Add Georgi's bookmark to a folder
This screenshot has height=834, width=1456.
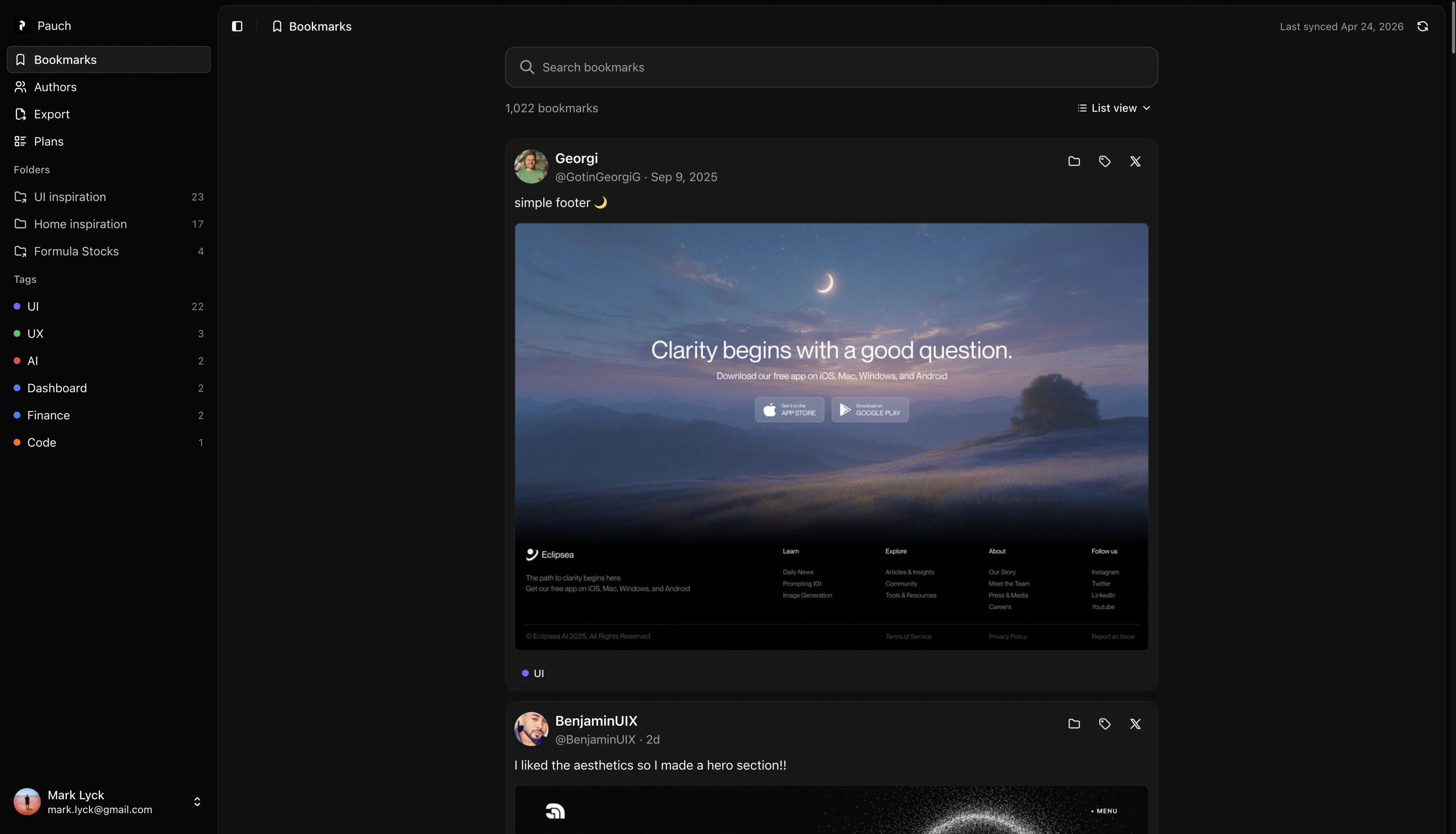1073,161
